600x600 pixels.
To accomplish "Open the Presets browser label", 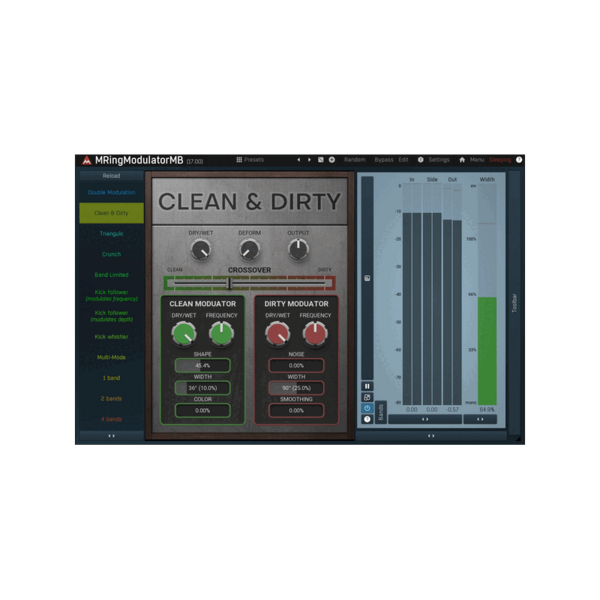I will click(x=254, y=160).
